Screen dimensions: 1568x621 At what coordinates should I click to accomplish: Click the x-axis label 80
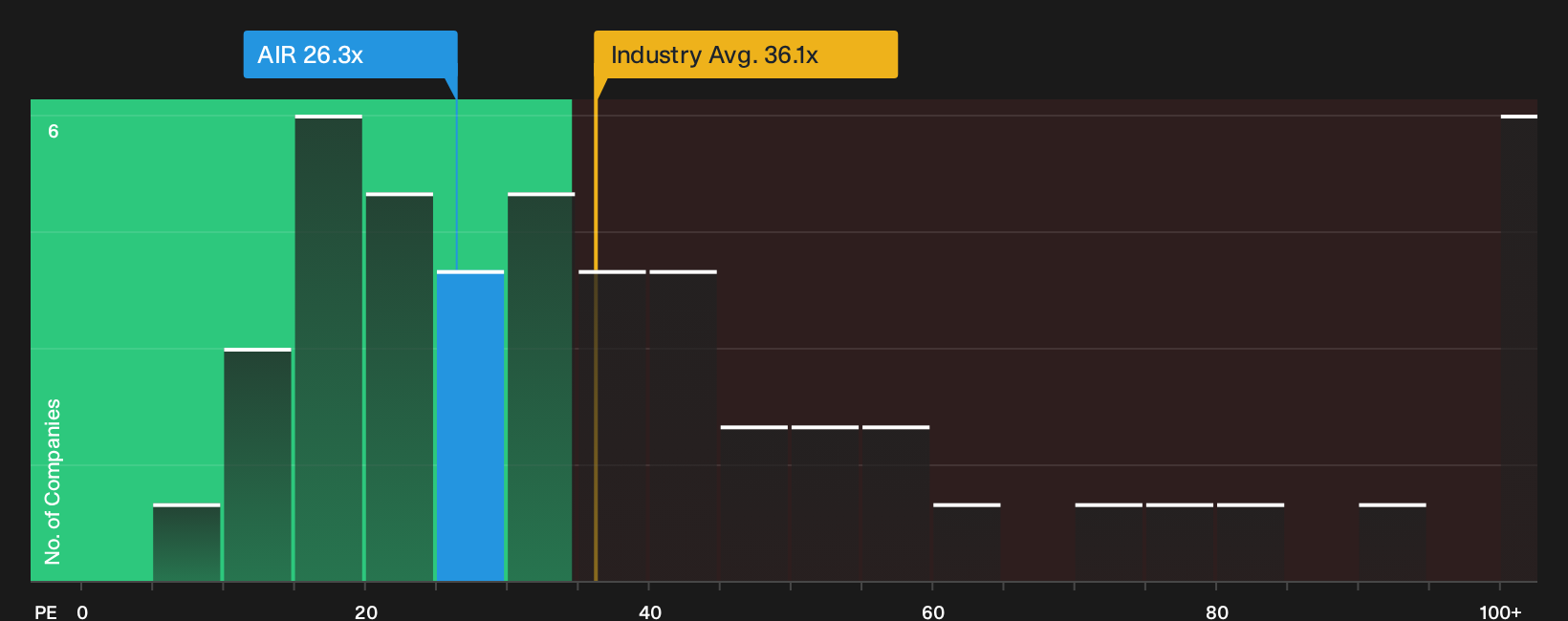[1217, 611]
